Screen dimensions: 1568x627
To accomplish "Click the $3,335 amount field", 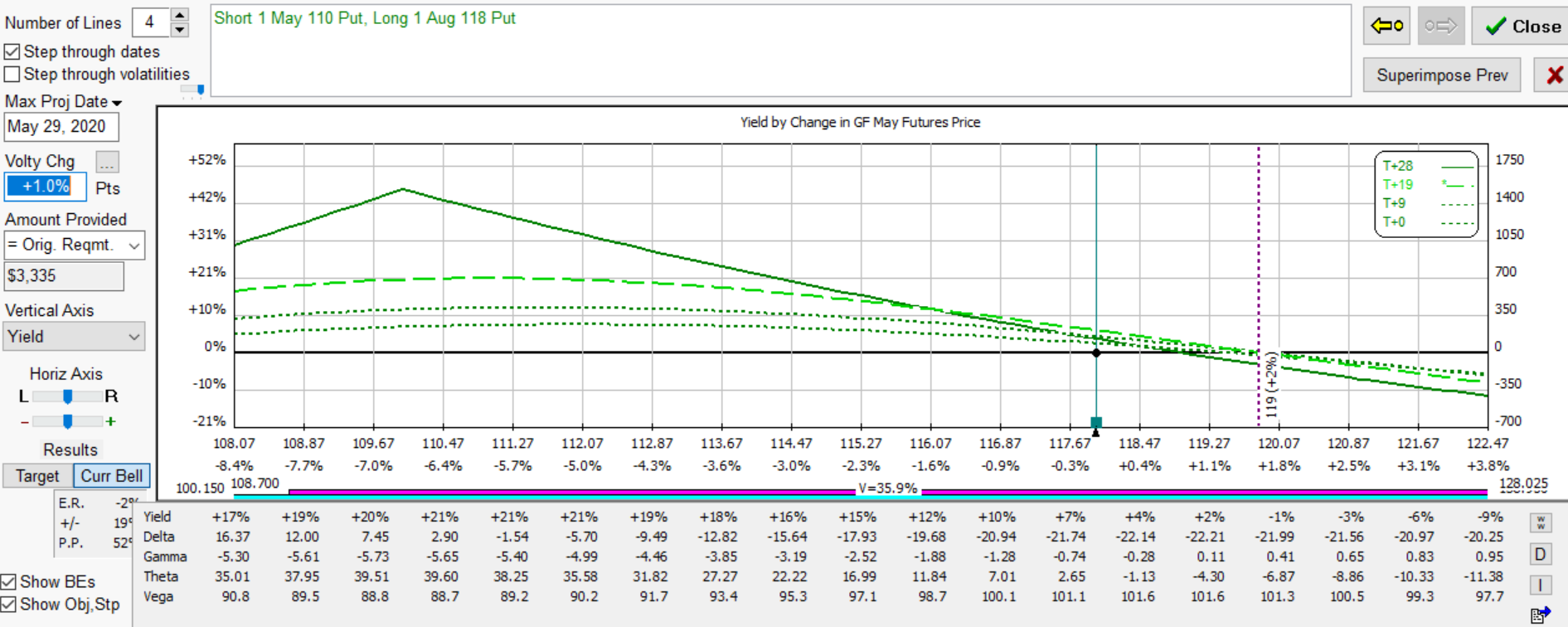I will point(64,276).
